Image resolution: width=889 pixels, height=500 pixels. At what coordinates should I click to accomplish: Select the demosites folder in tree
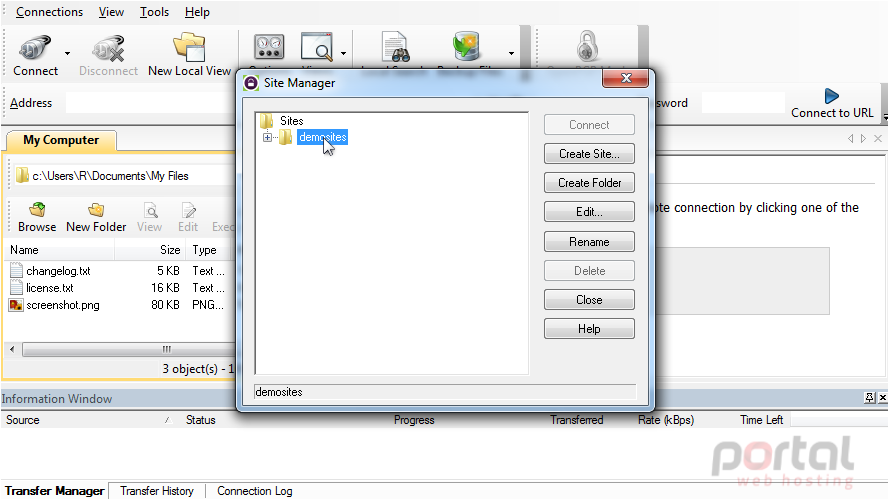tap(323, 137)
